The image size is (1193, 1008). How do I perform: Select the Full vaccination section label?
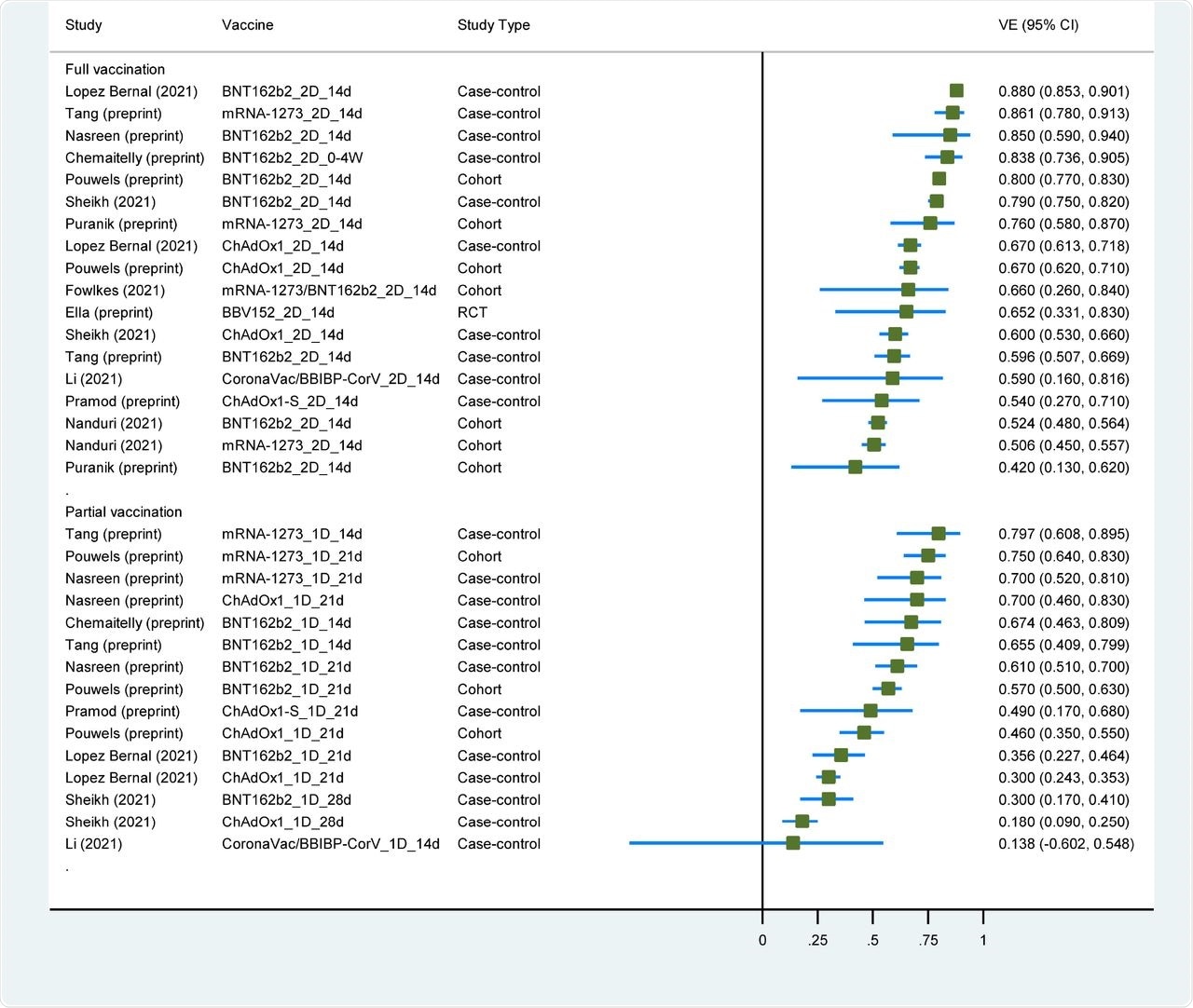[x=115, y=69]
